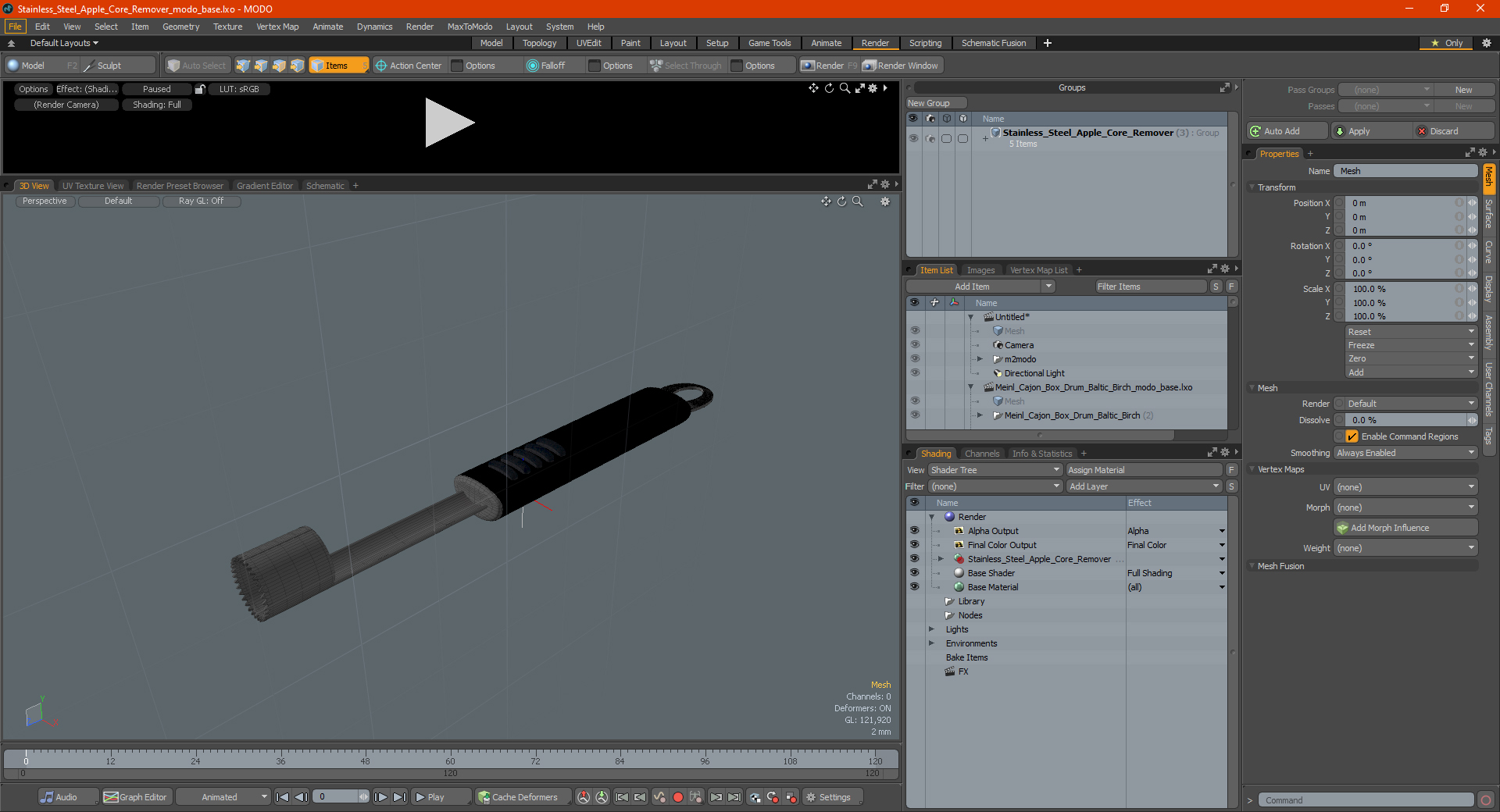Jump to last frame

(399, 797)
